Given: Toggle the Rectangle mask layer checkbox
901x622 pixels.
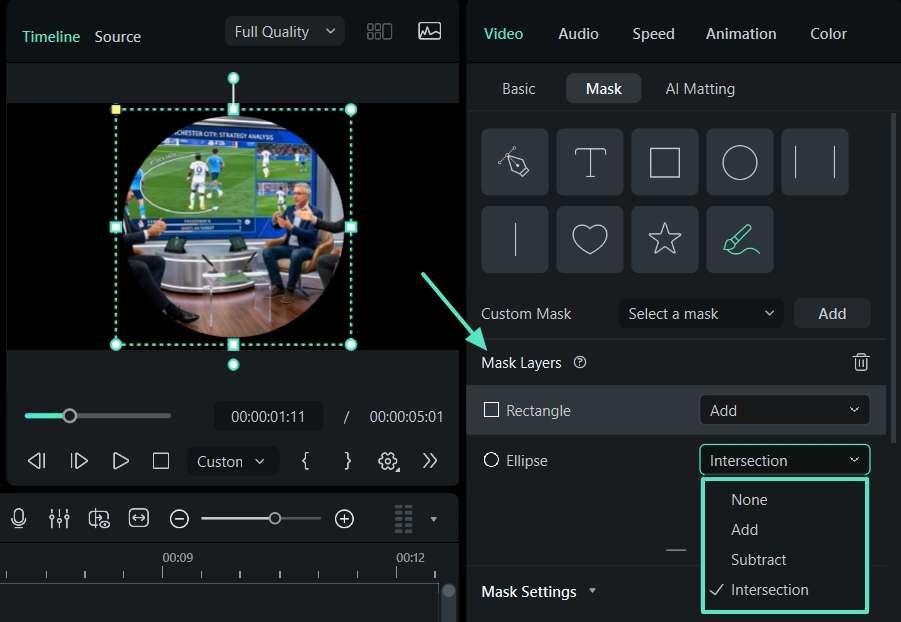Looking at the screenshot, I should pyautogui.click(x=491, y=410).
